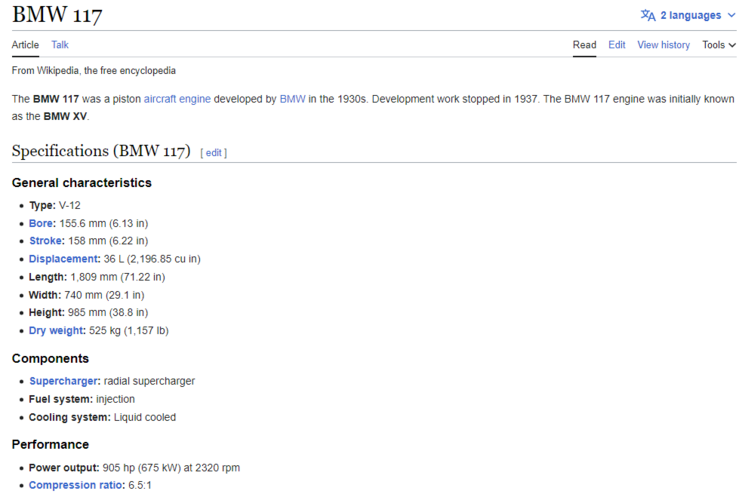The image size is (739, 500).
Task: Open the Compression ratio link
Action: coord(75,485)
